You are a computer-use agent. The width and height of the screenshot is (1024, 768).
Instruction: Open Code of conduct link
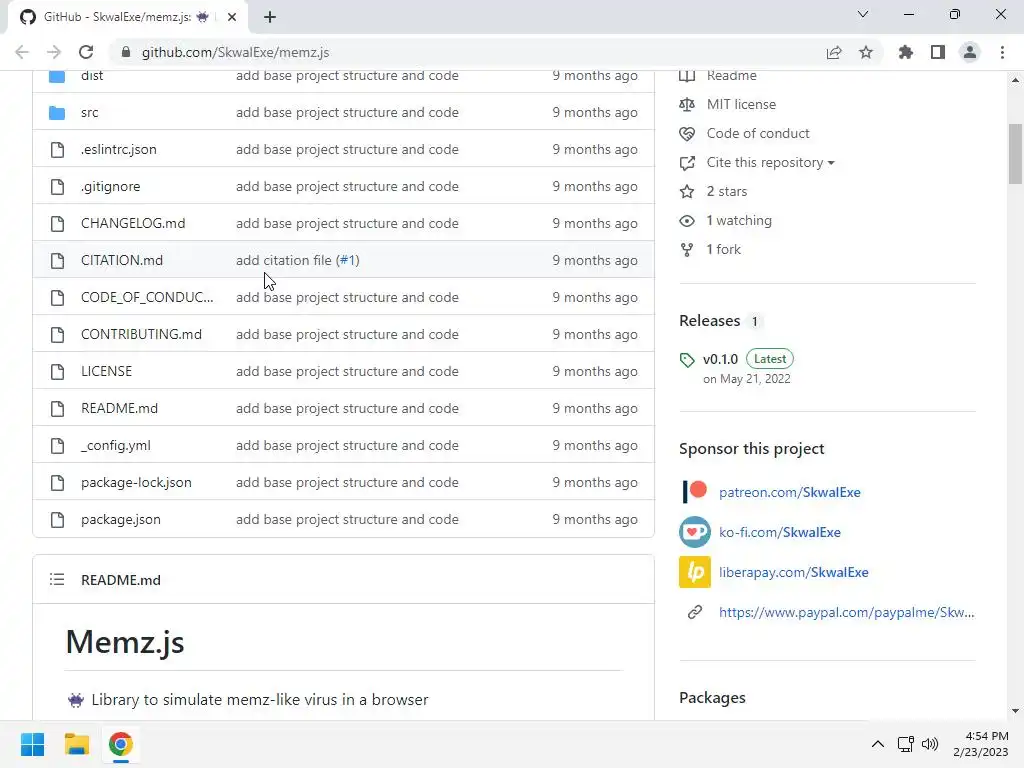coord(758,133)
